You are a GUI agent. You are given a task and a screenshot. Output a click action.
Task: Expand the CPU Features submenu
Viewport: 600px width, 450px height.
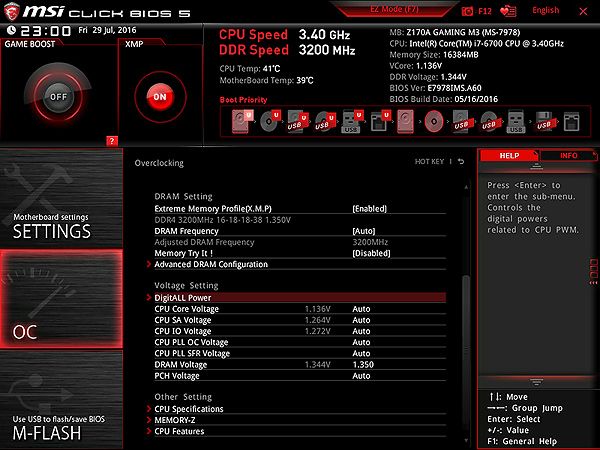(179, 431)
